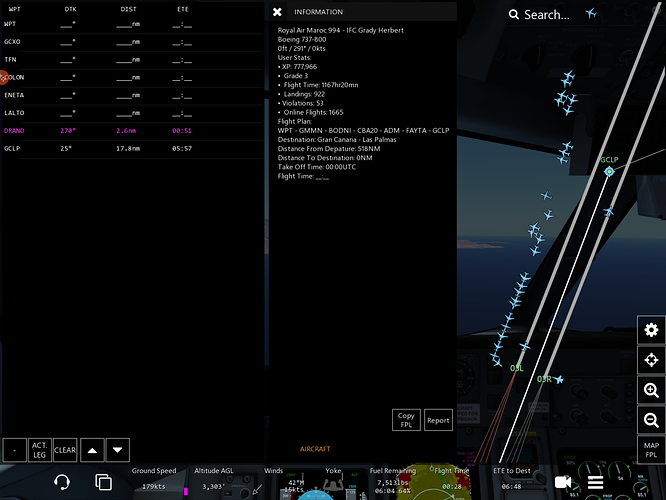Report this pilot
The image size is (666, 500).
[438, 420]
